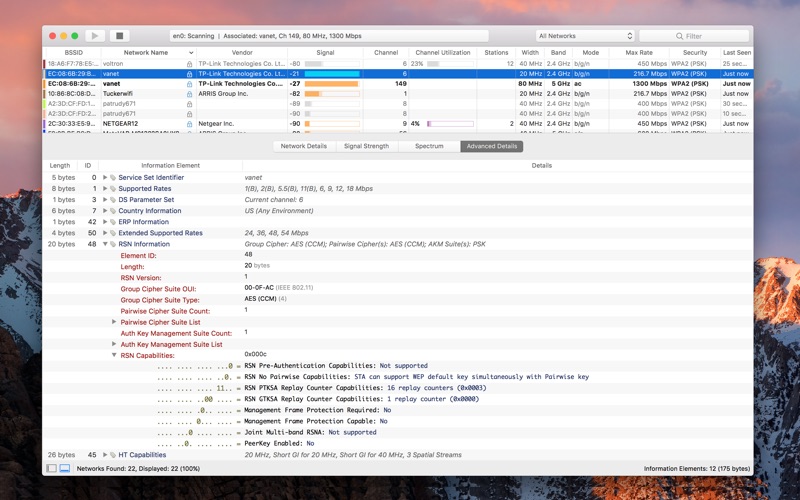Sort by the Signal column header
This screenshot has height=500, width=800.
[x=325, y=53]
